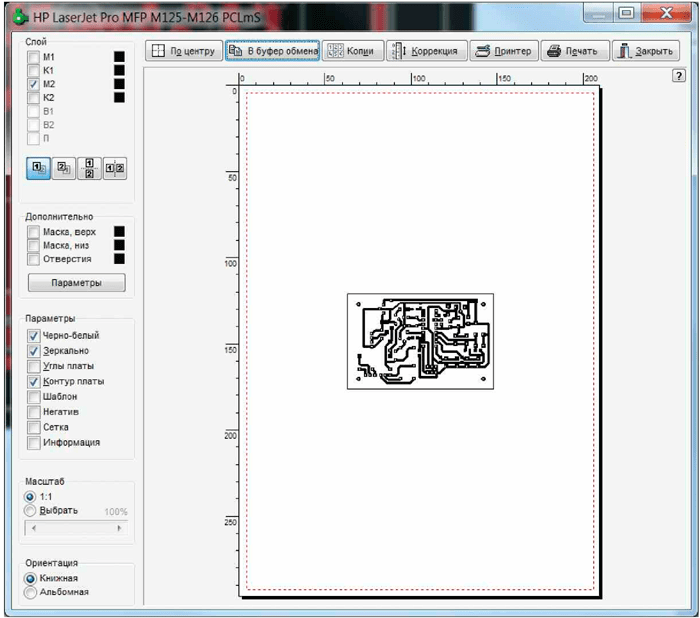This screenshot has height=618, width=700.
Task: Uncheck the Зеркально mirror option
Action: click(35, 351)
